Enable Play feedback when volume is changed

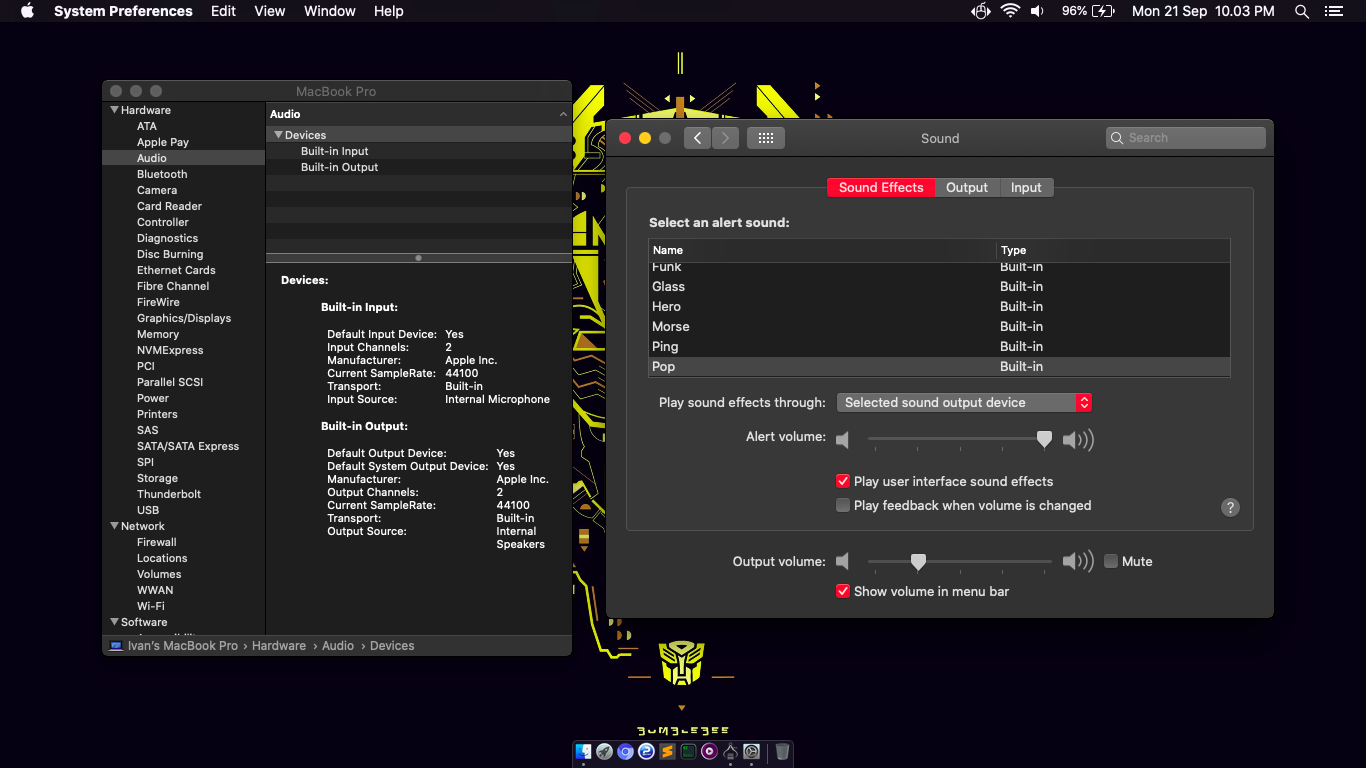(843, 505)
